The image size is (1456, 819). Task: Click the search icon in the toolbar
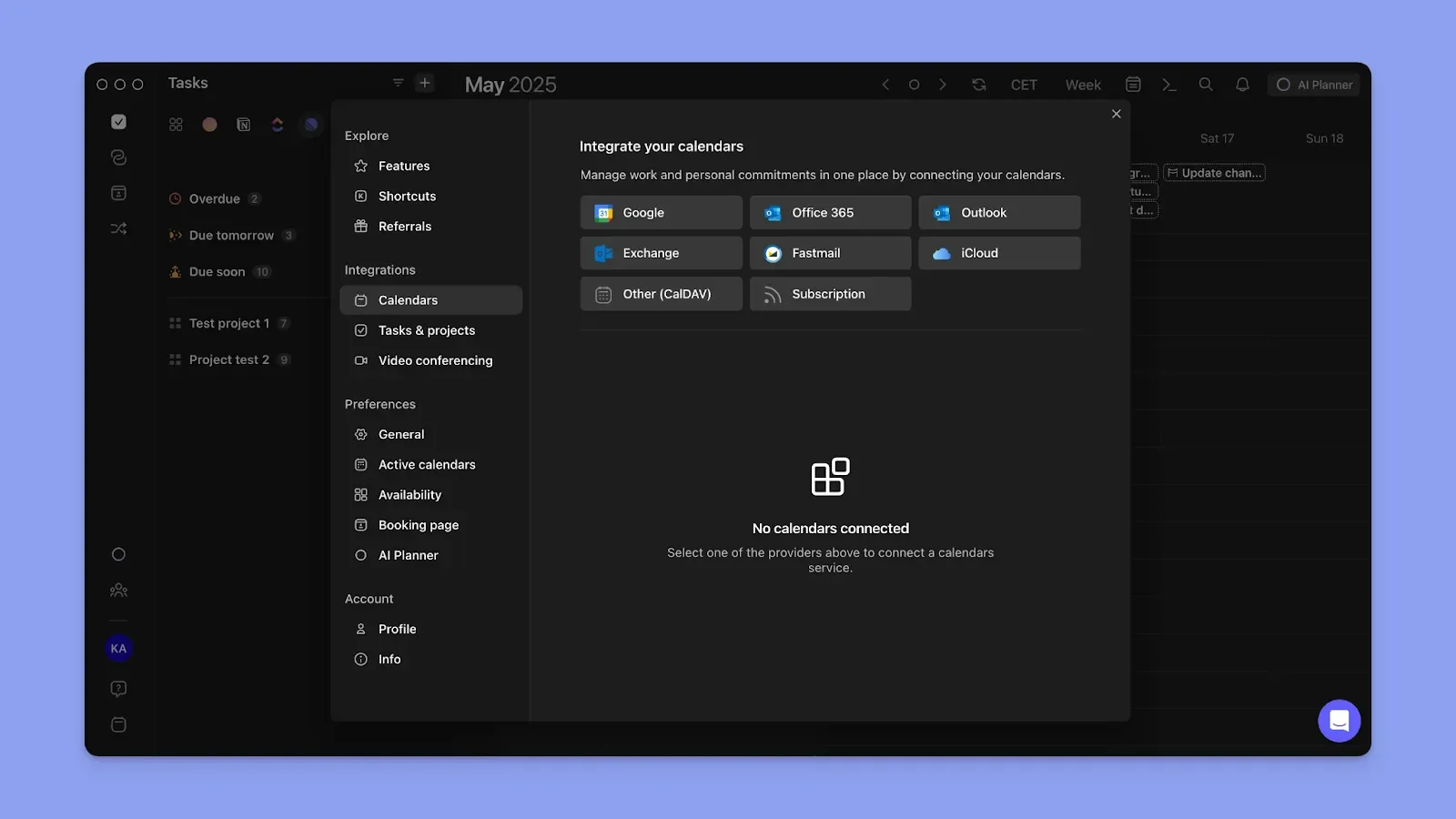pyautogui.click(x=1206, y=84)
